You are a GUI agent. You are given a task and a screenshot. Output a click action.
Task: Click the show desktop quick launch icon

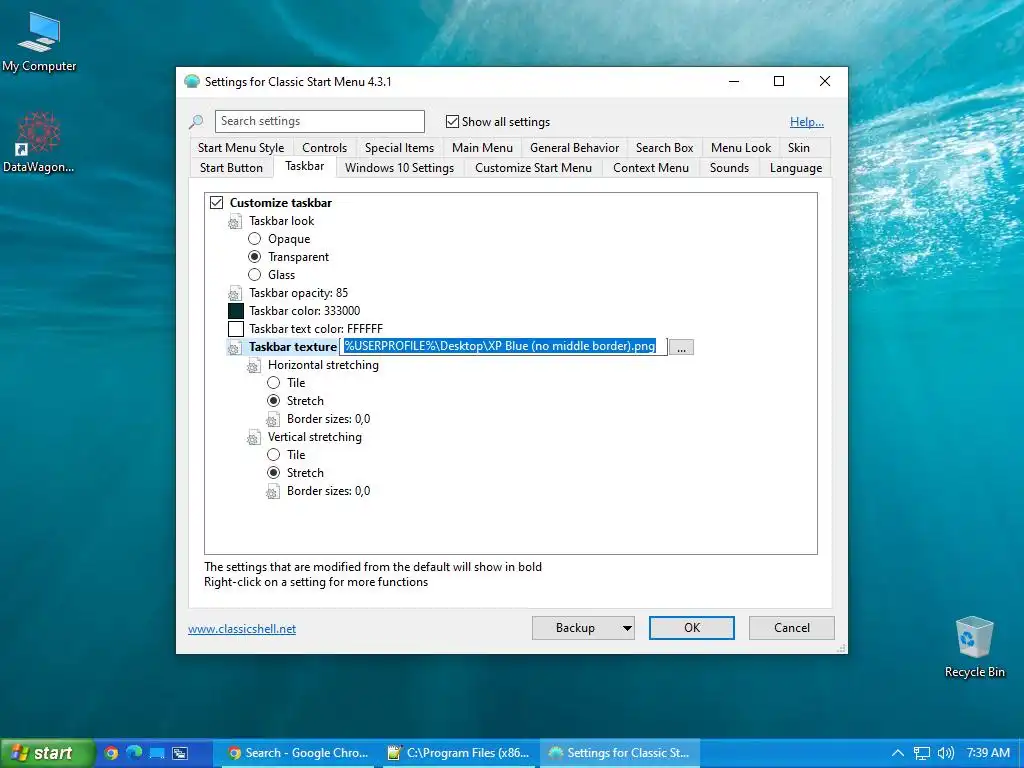[x=157, y=753]
